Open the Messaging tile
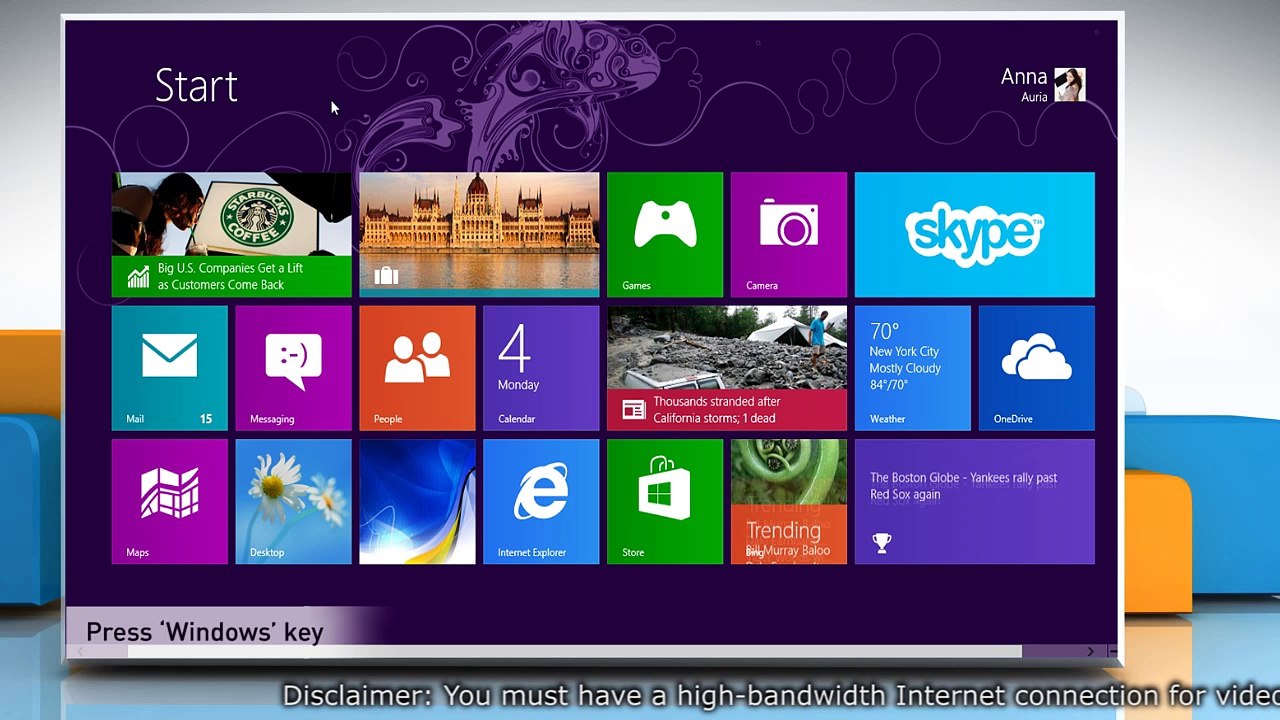Screen dimensions: 1280x720 tap(294, 368)
